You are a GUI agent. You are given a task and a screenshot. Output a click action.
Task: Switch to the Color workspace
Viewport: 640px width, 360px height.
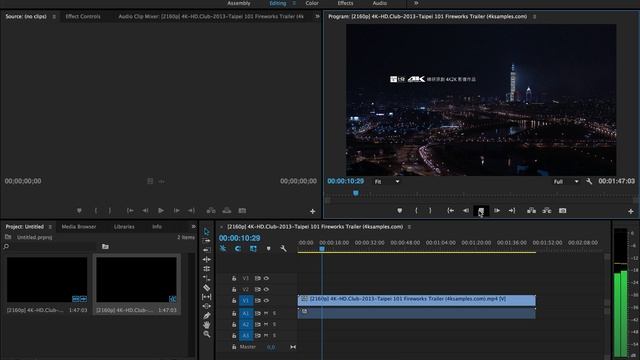click(x=312, y=3)
